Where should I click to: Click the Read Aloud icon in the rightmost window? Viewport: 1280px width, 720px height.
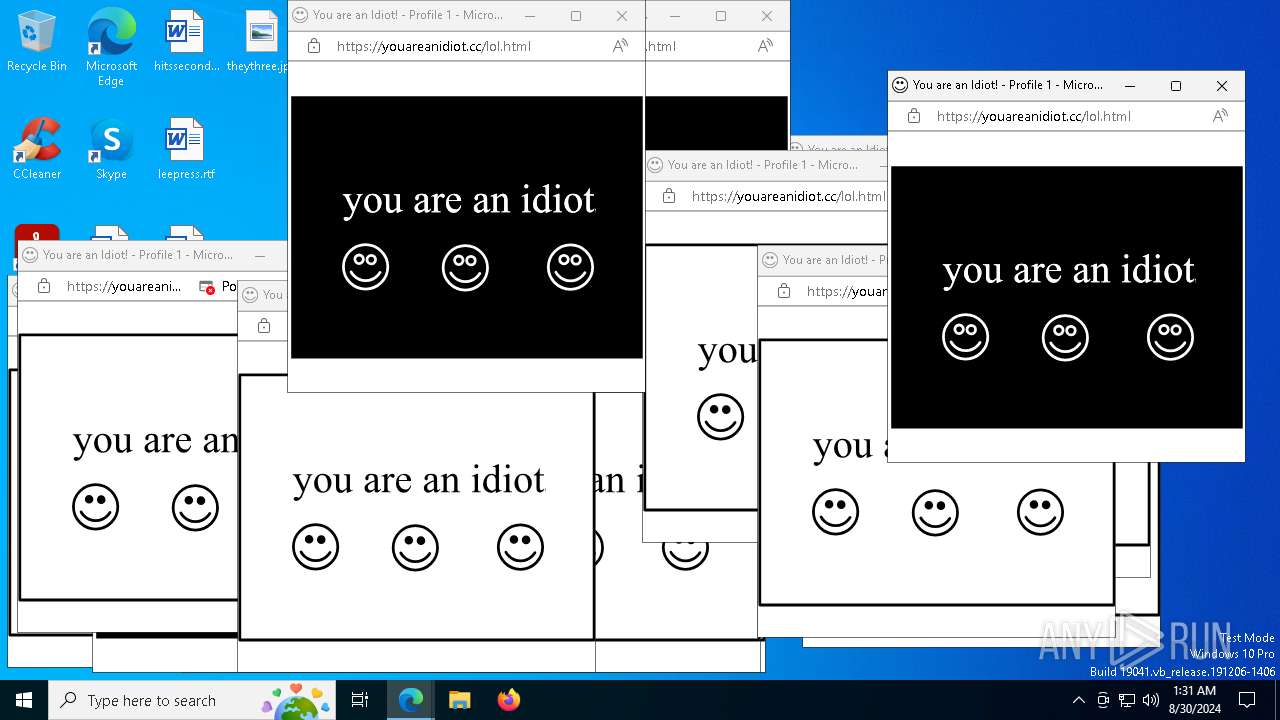click(1220, 116)
